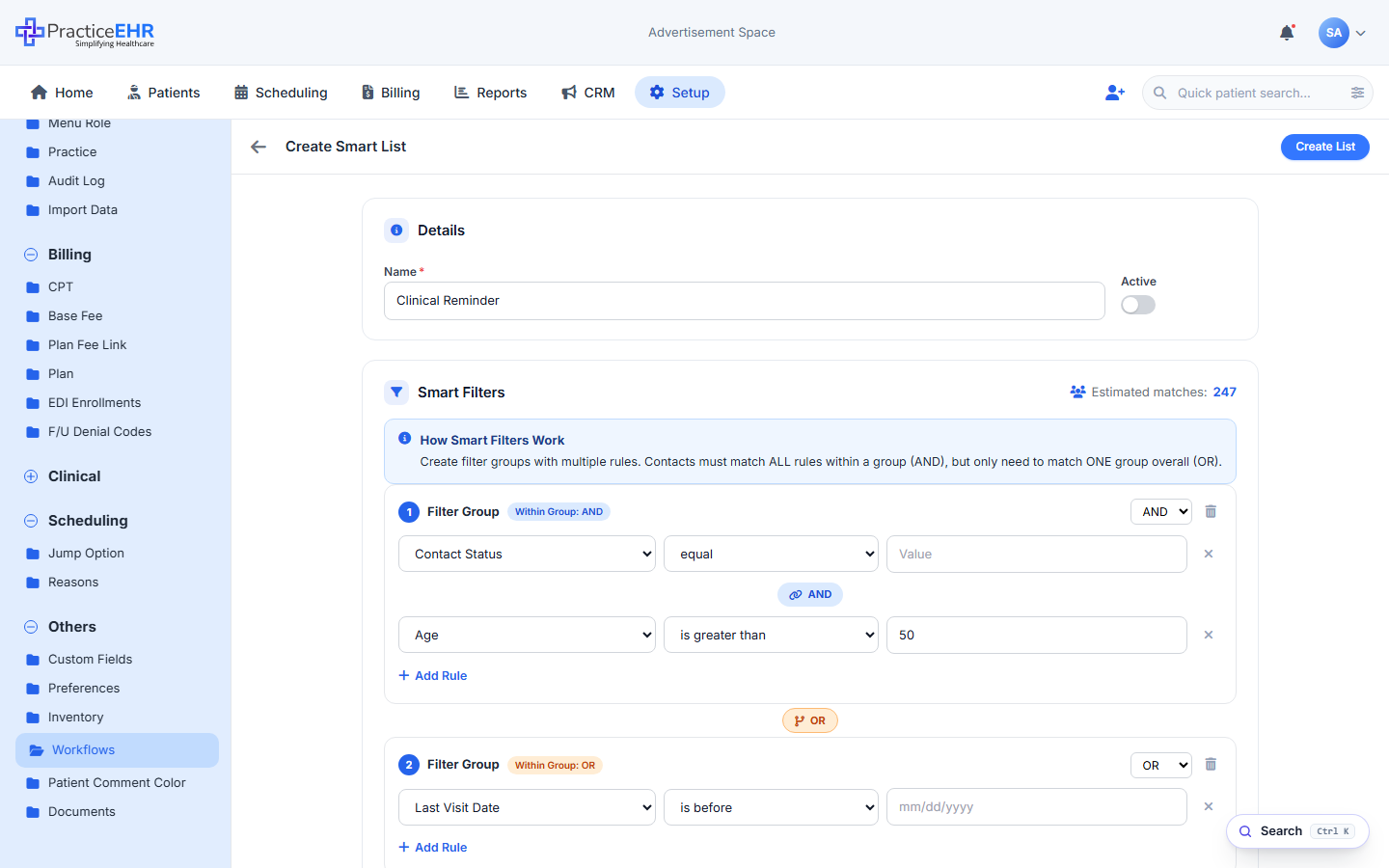Toggle the Active switch
1389x868 pixels.
pyautogui.click(x=1138, y=305)
